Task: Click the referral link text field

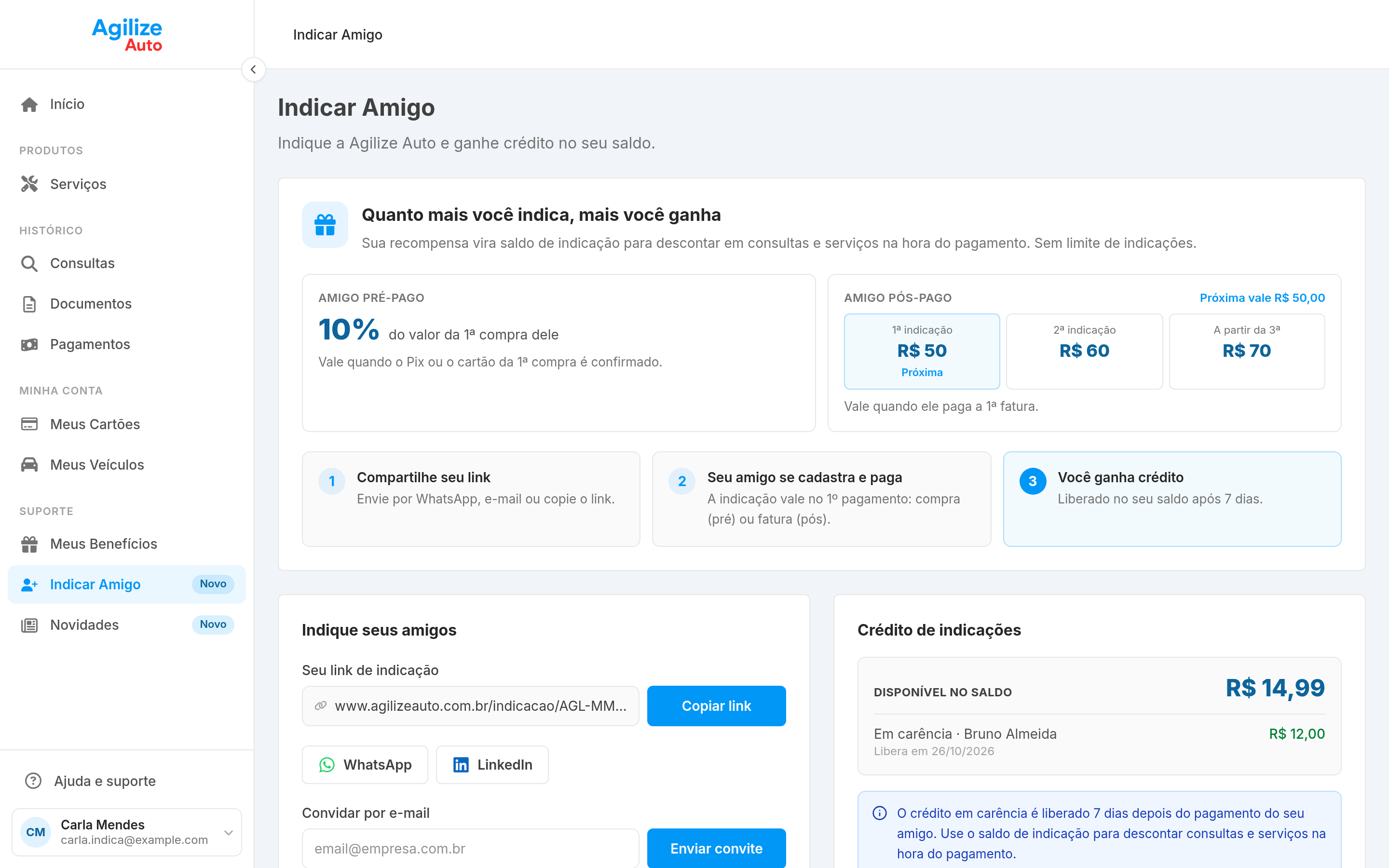Action: [471, 705]
